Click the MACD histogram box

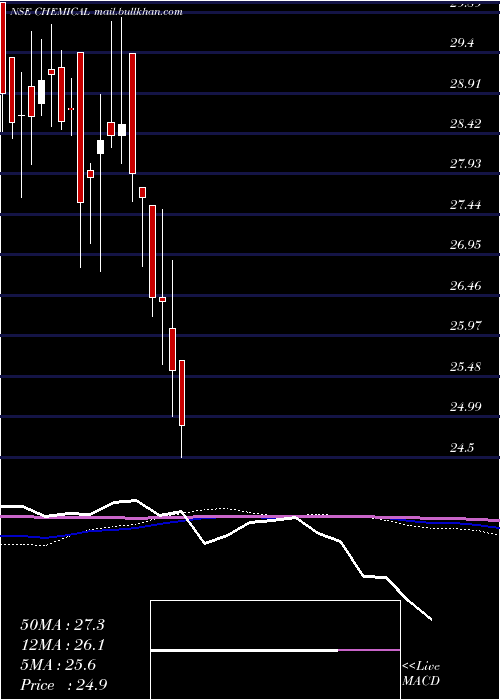pos(275,650)
